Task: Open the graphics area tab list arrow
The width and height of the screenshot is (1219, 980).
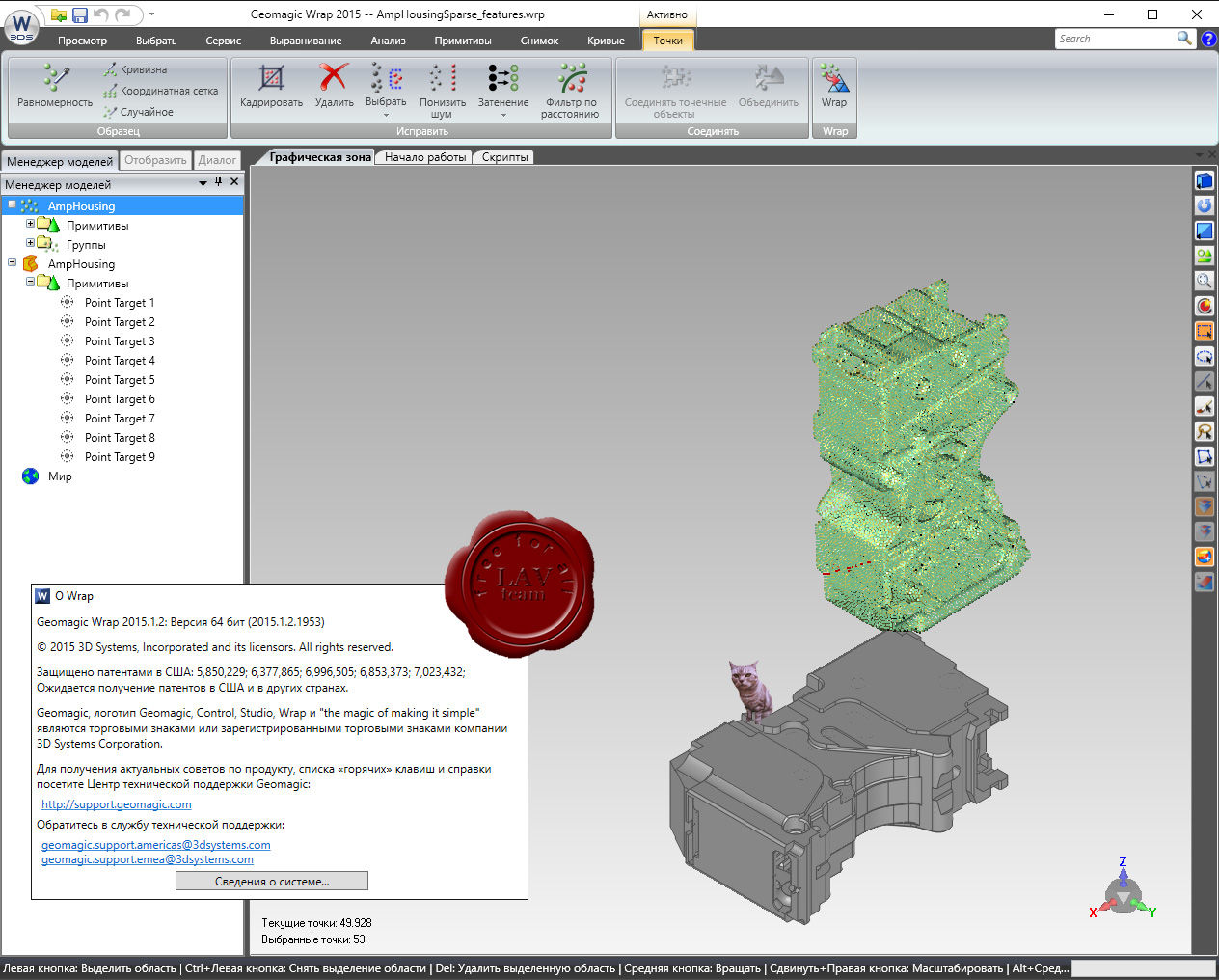Action: point(1199,154)
